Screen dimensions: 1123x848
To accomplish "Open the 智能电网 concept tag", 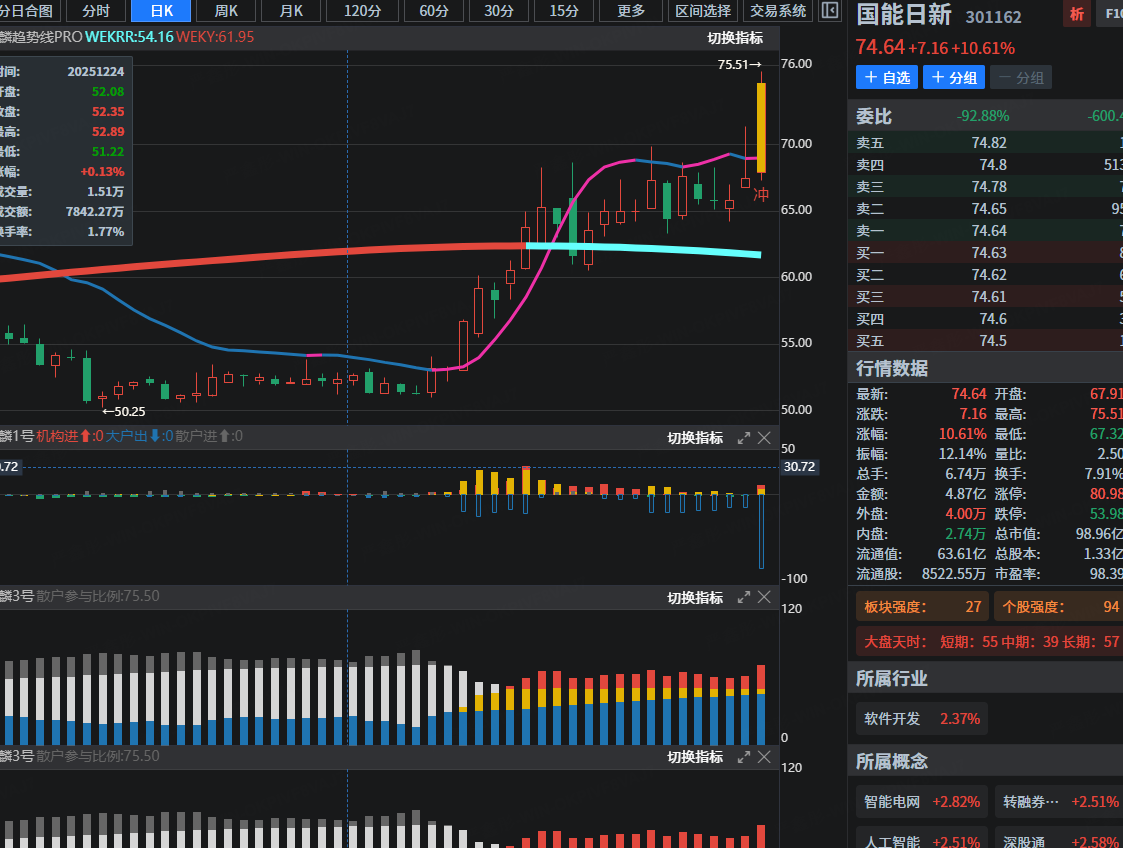I will tap(921, 801).
